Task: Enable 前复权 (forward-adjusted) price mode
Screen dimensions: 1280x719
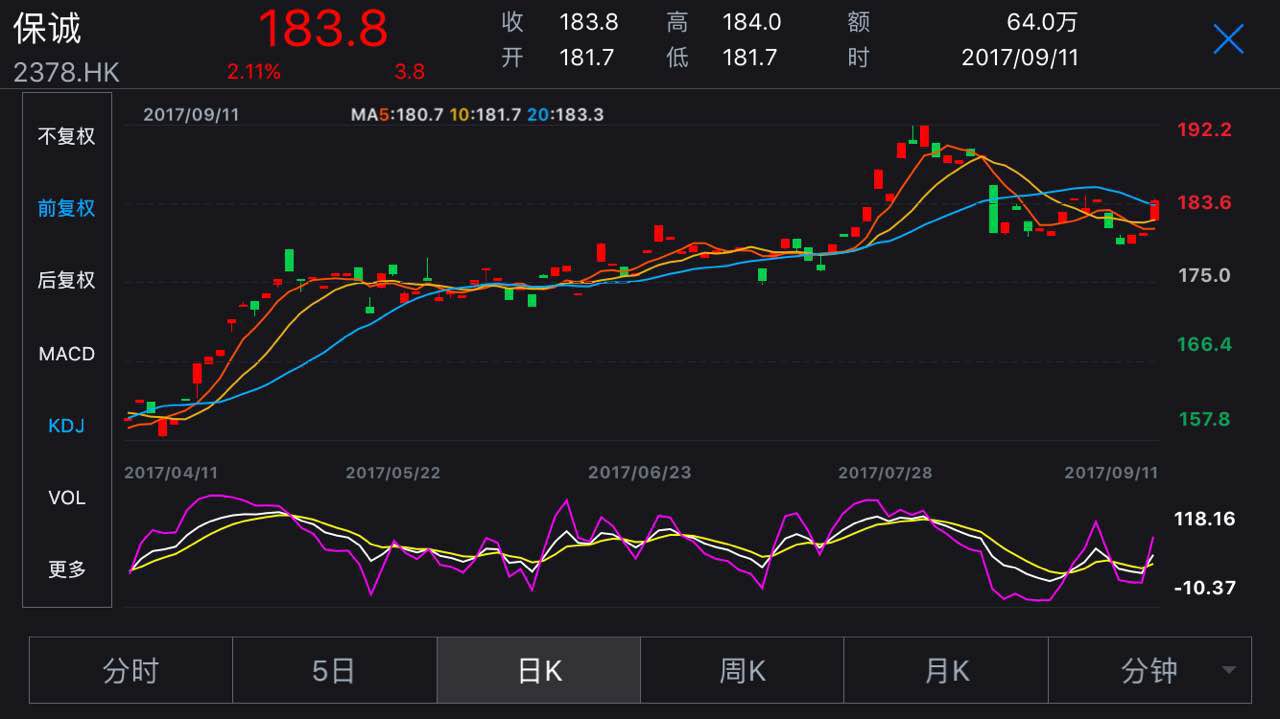Action: [66, 209]
